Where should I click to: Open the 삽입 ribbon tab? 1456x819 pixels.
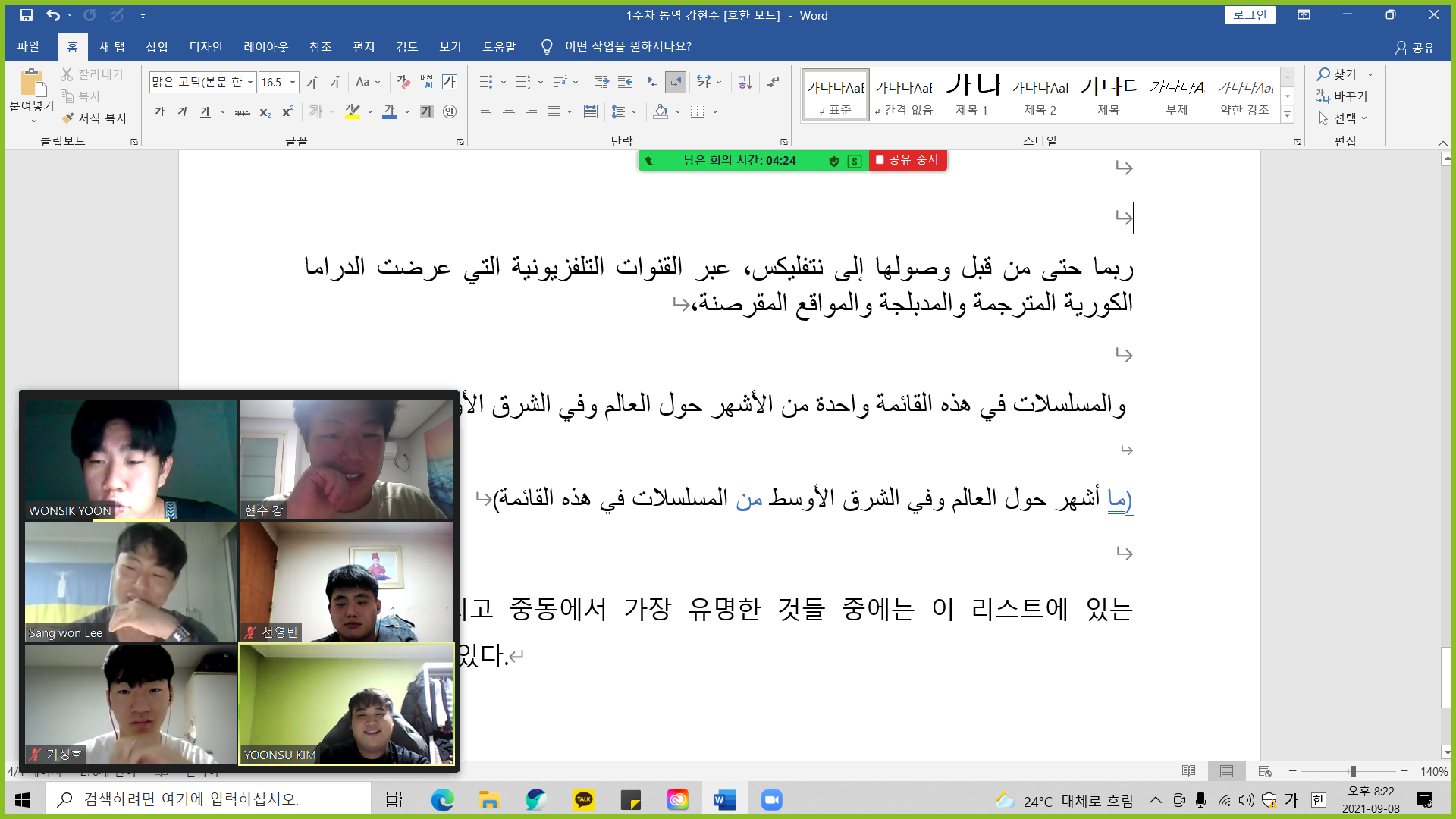point(157,47)
